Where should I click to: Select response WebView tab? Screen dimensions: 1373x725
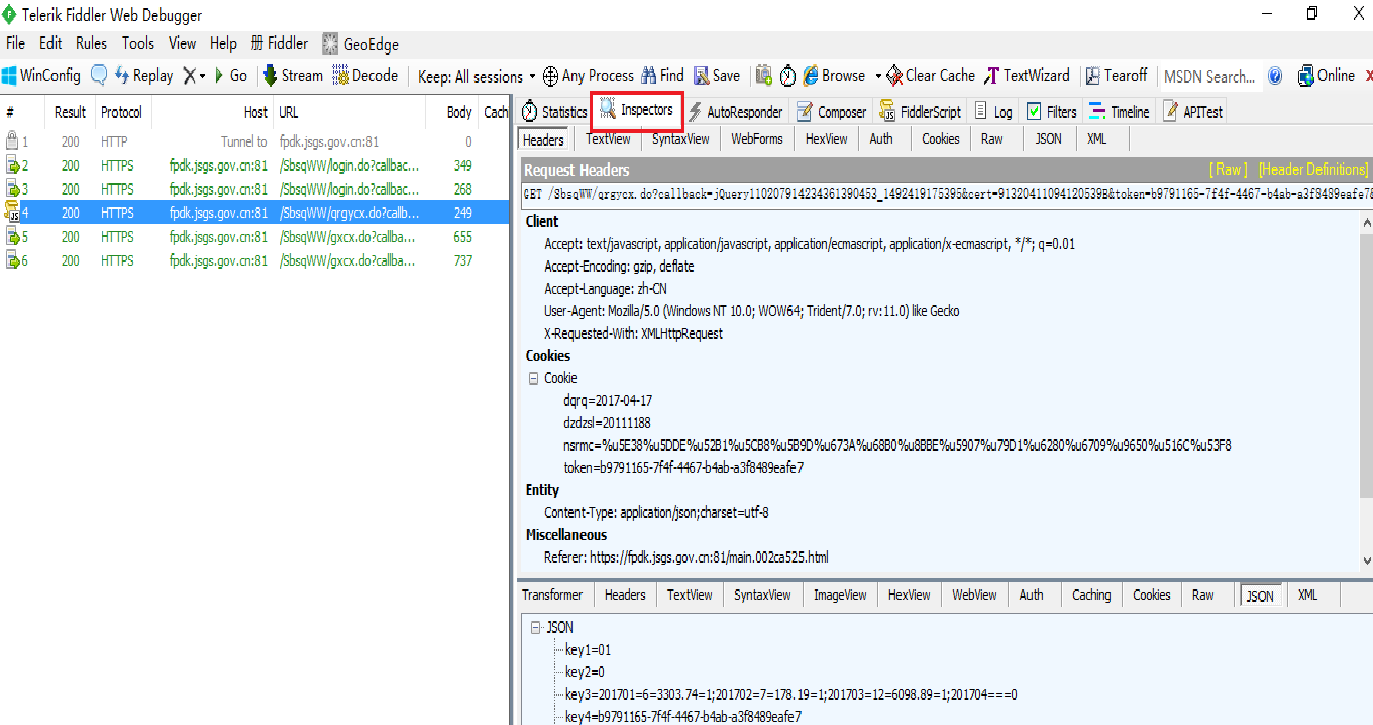pyautogui.click(x=974, y=595)
